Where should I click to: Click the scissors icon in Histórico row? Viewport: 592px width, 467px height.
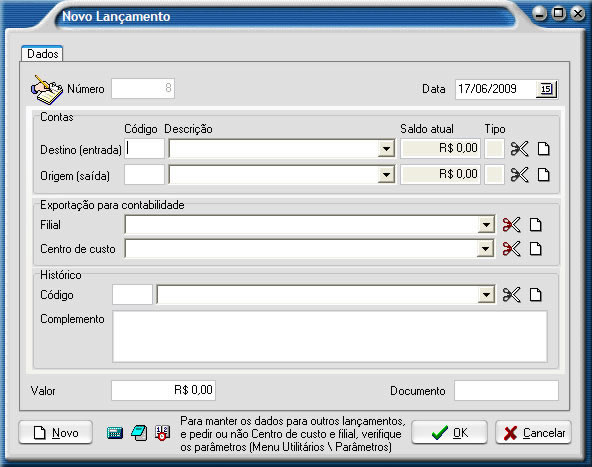coord(512,295)
